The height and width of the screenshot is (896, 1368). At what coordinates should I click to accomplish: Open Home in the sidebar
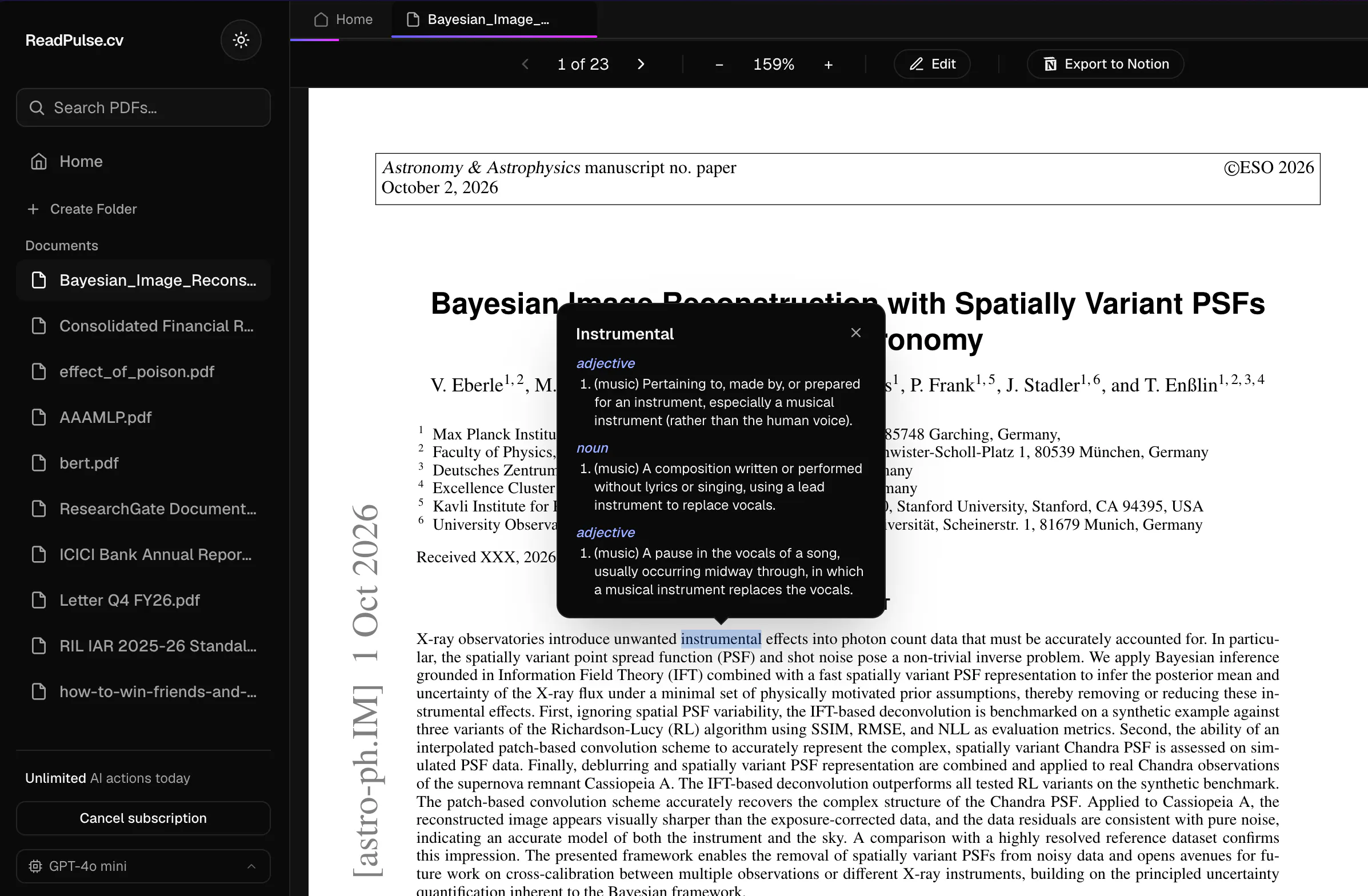click(143, 162)
